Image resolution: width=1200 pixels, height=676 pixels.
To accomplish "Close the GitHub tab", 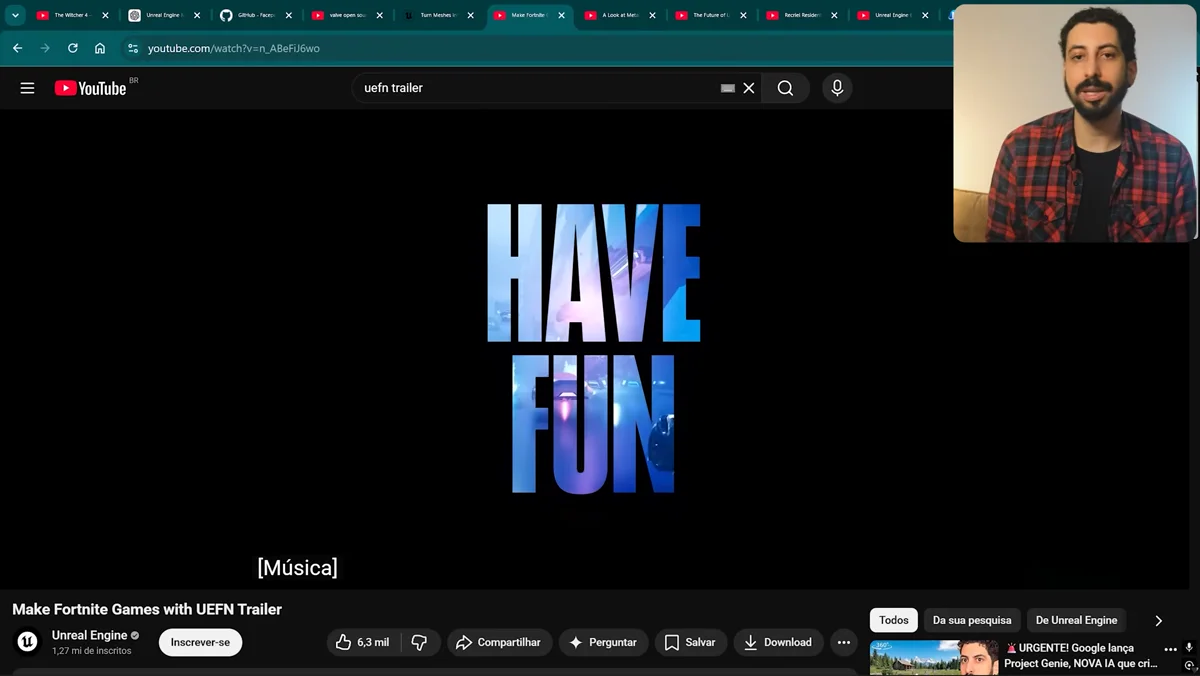I will 289,15.
